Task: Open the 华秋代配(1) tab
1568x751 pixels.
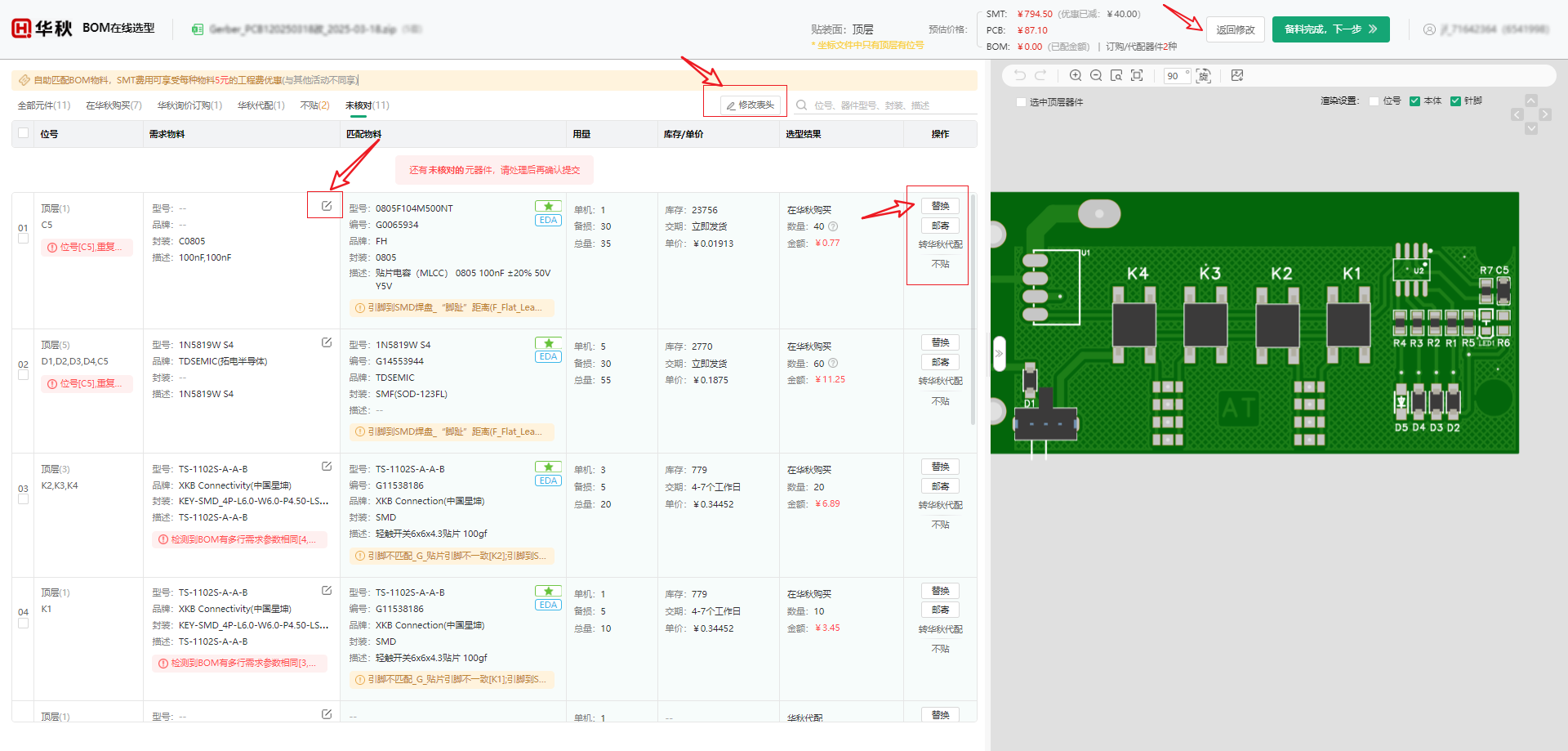Action: click(x=261, y=105)
